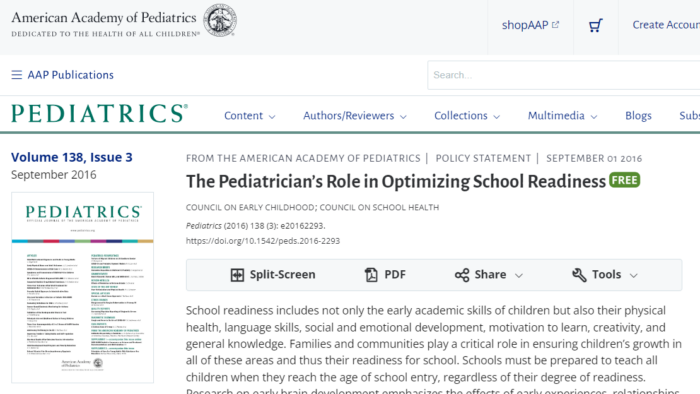Click the Split-Screen icon
The width and height of the screenshot is (700, 394).
point(237,275)
